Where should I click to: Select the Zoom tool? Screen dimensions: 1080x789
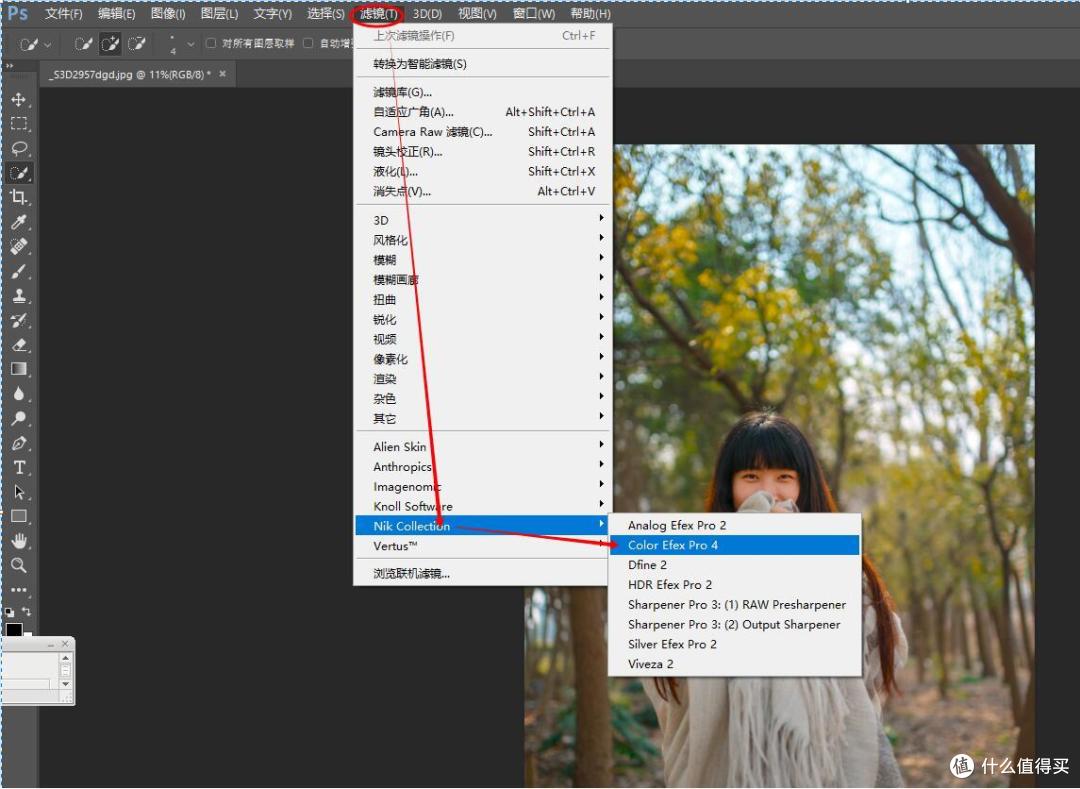click(19, 565)
